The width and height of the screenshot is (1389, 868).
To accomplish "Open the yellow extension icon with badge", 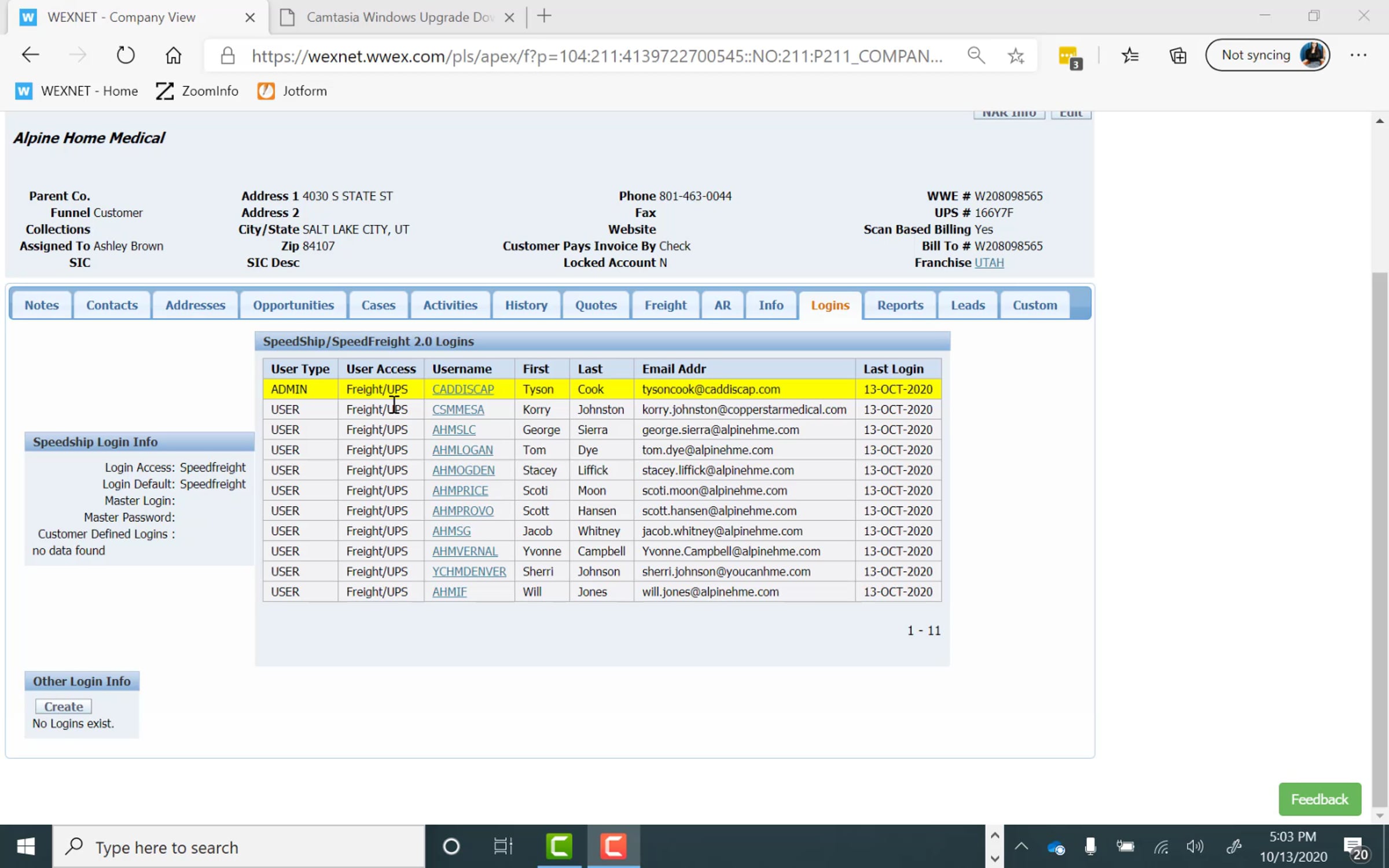I will point(1068,57).
